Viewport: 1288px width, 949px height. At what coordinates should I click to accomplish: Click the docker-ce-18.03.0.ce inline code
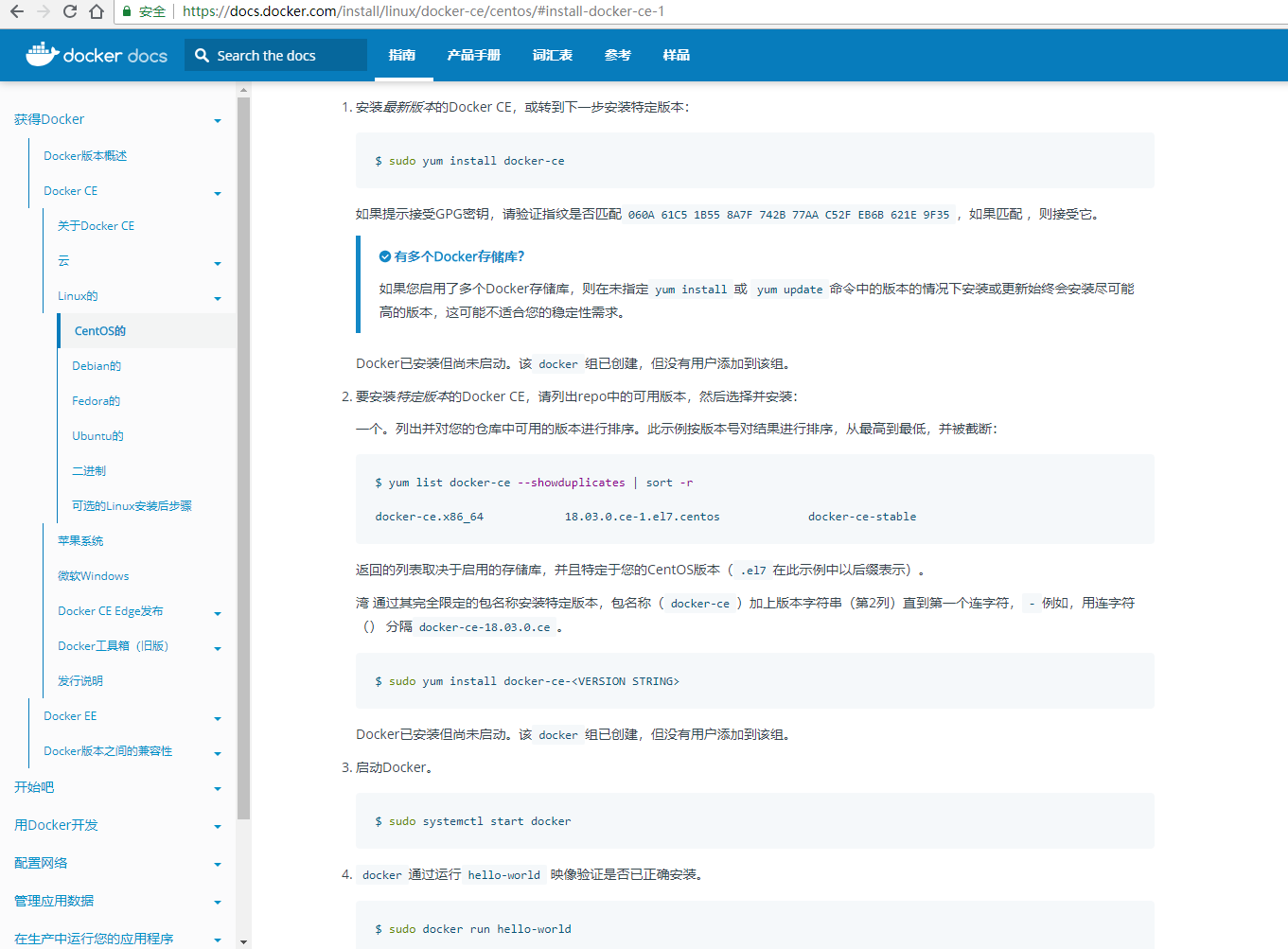tap(485, 627)
